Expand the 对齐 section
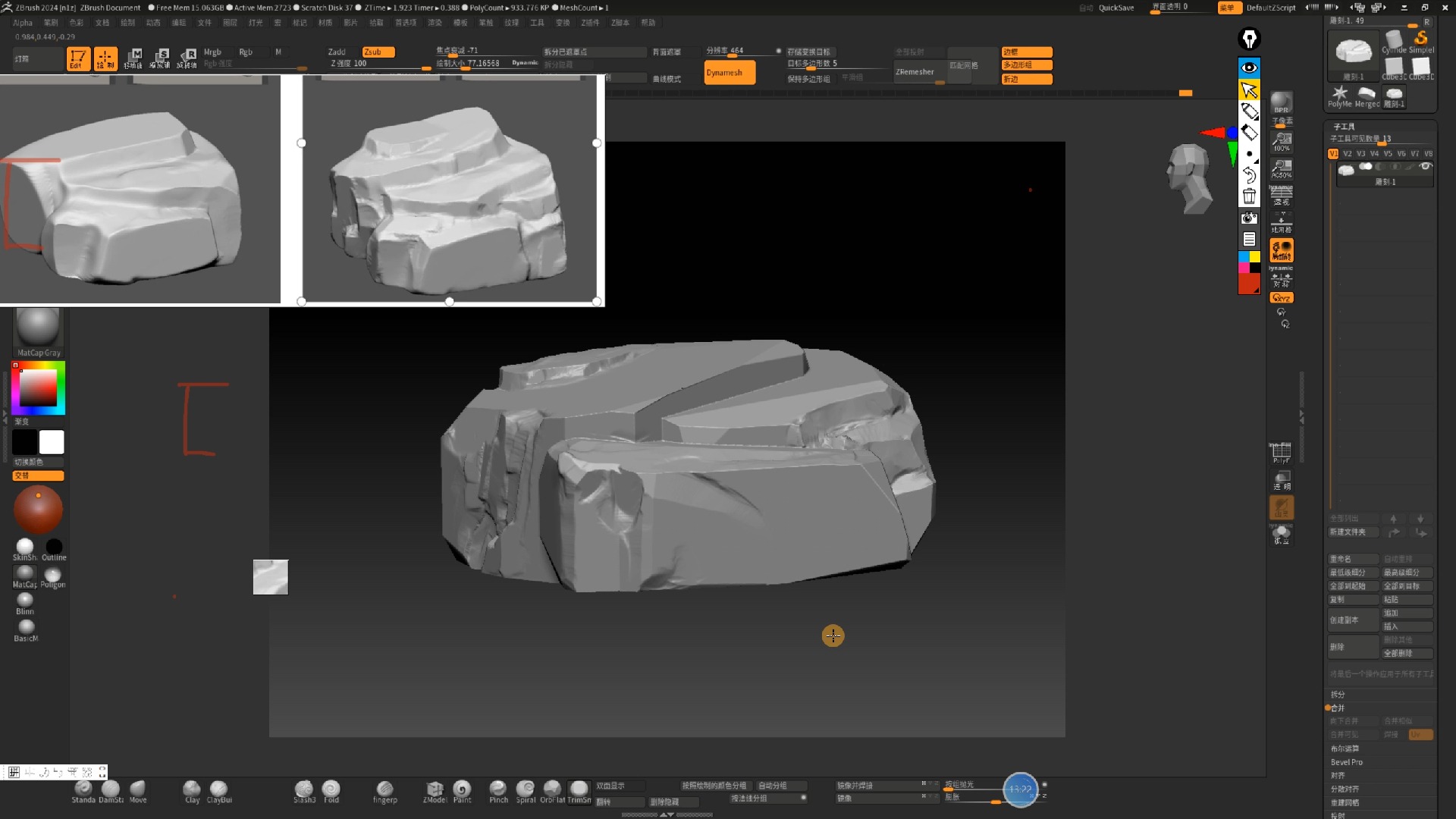 [1338, 776]
